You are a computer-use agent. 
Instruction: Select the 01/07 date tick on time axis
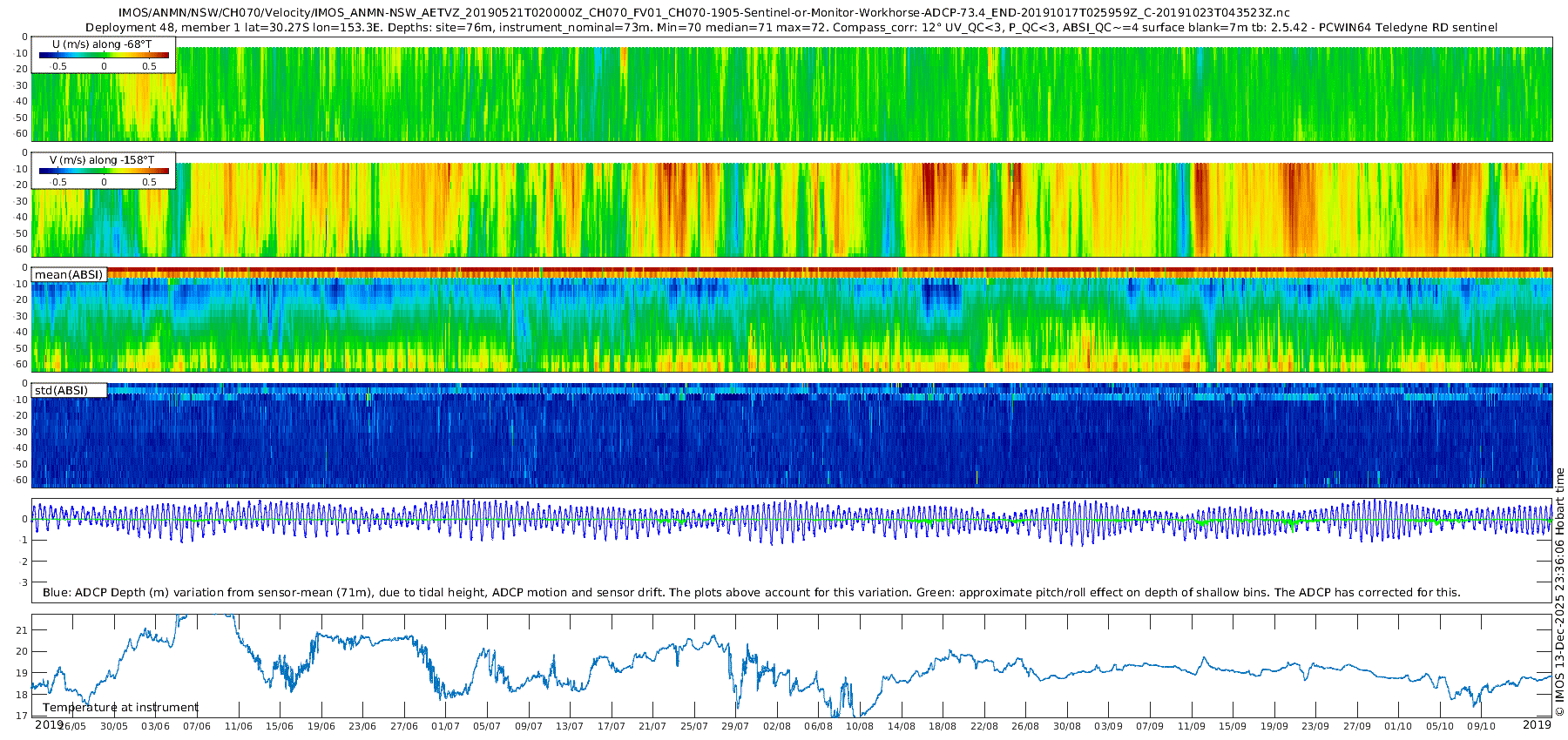tap(445, 726)
